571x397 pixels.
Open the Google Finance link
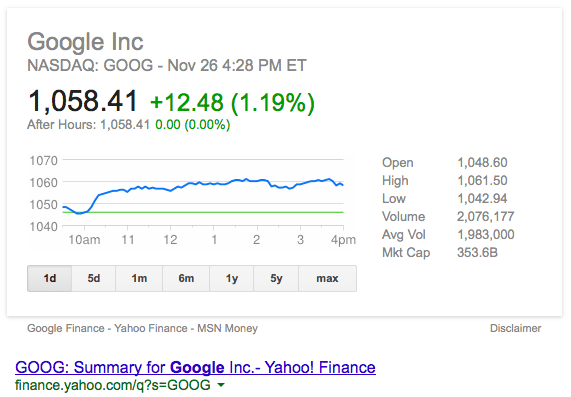click(x=66, y=328)
